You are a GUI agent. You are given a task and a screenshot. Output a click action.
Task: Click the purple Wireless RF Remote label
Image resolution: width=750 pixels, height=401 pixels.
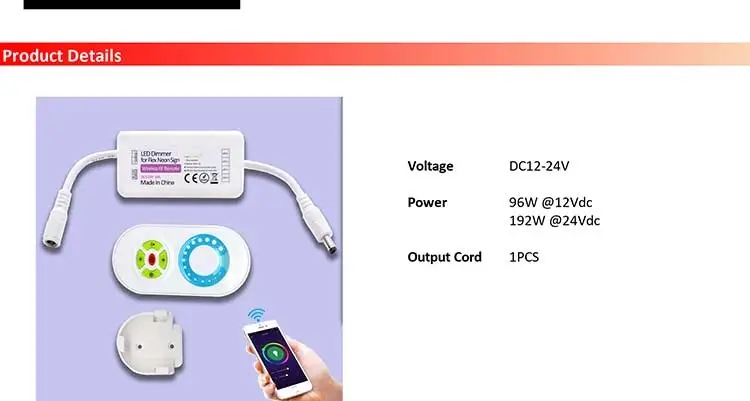tap(161, 168)
